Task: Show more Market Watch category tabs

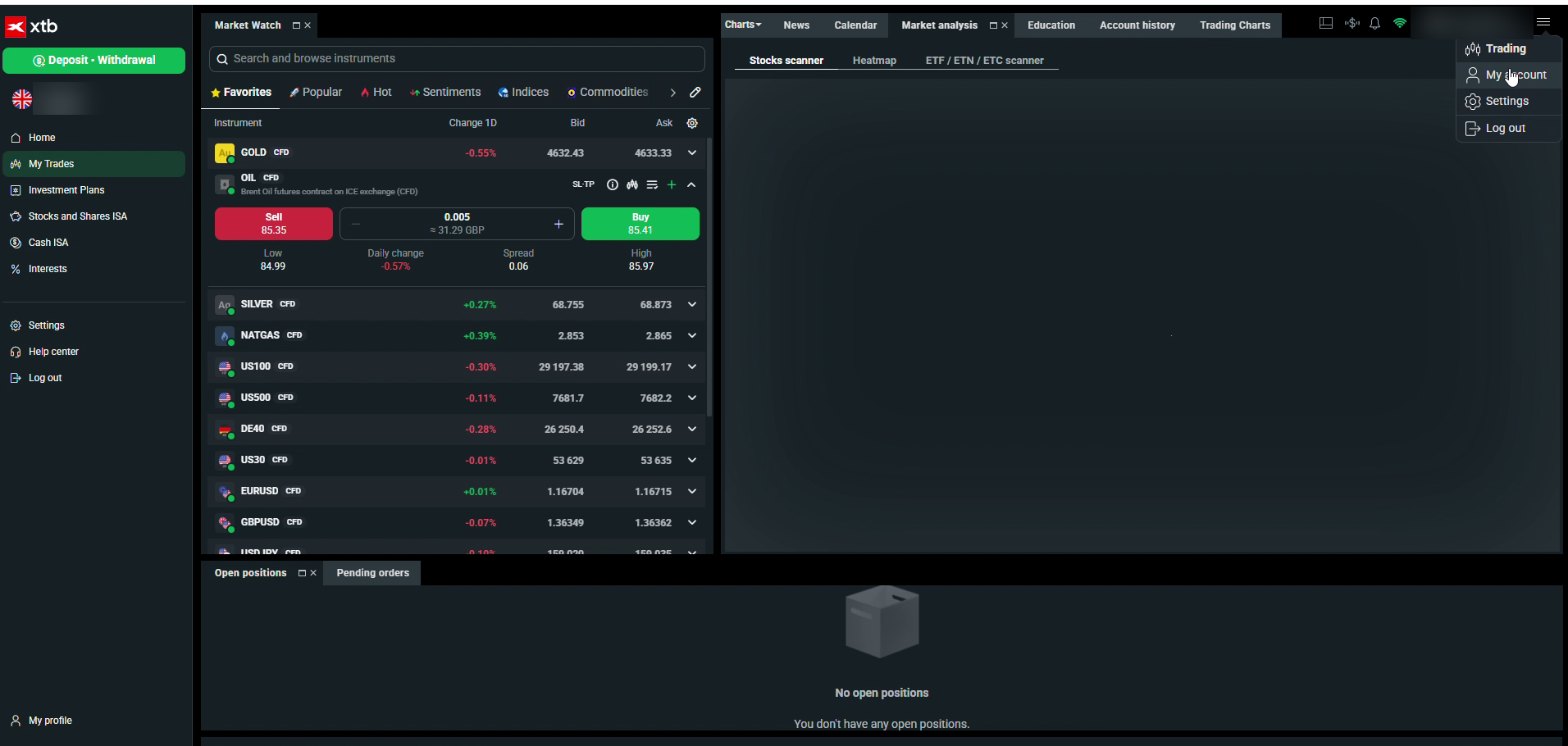Action: coord(672,93)
